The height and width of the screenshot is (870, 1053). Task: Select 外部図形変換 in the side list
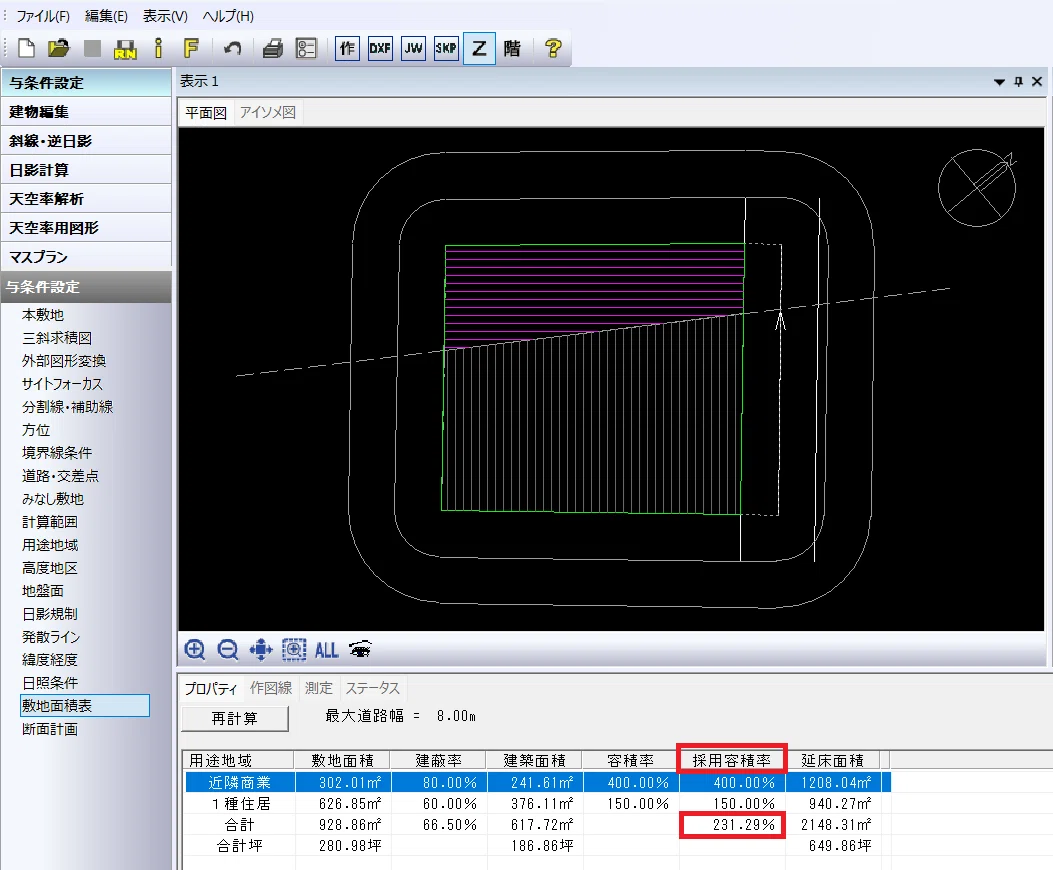[x=64, y=361]
